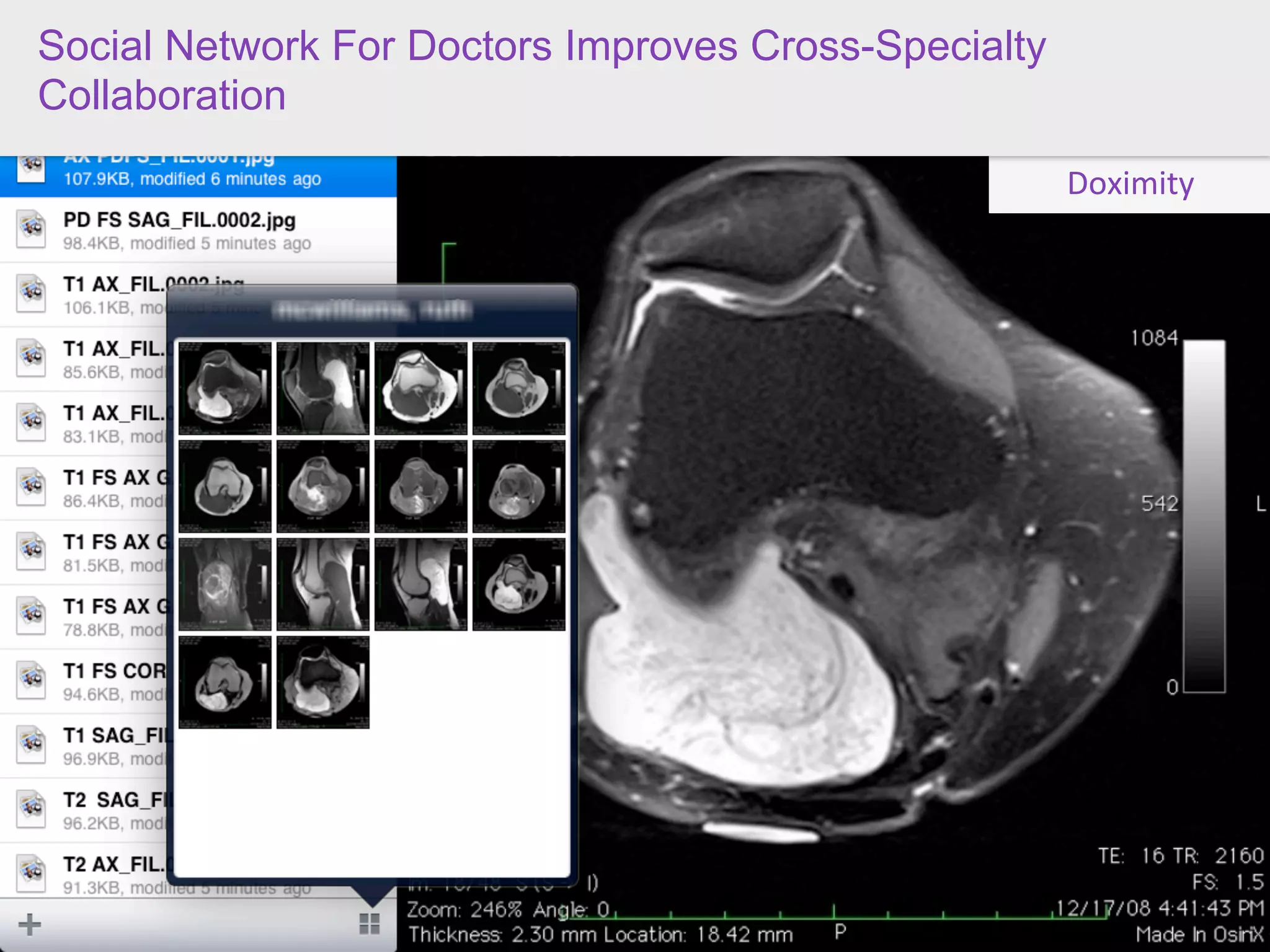Open the 94.6KB T1 FS COR file
Viewport: 1270px width, 952px height.
84,682
